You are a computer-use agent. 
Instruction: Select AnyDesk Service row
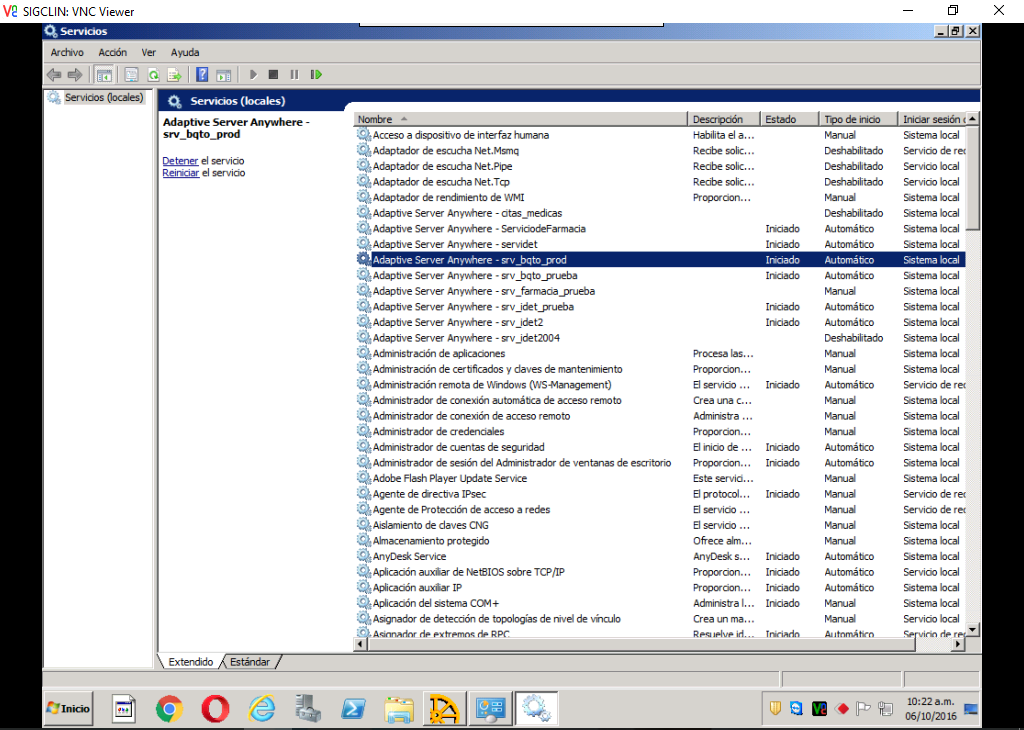coord(660,557)
